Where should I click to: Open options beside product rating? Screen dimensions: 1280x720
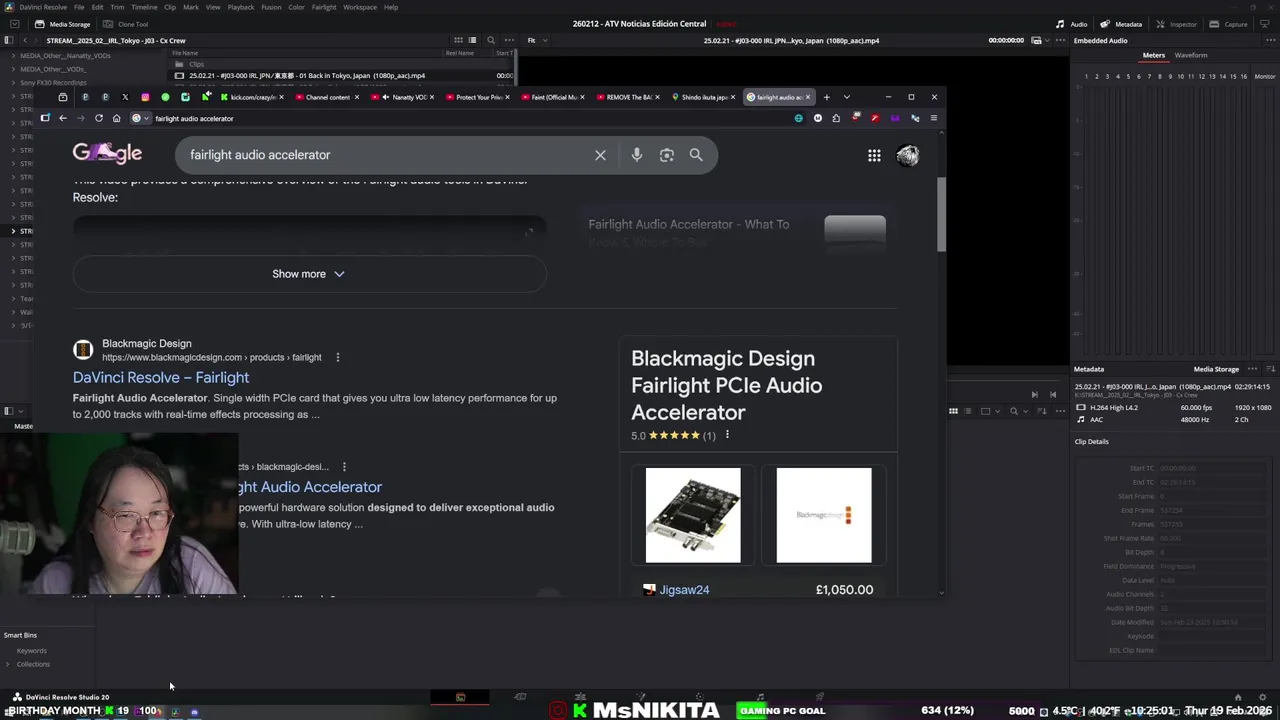point(727,435)
